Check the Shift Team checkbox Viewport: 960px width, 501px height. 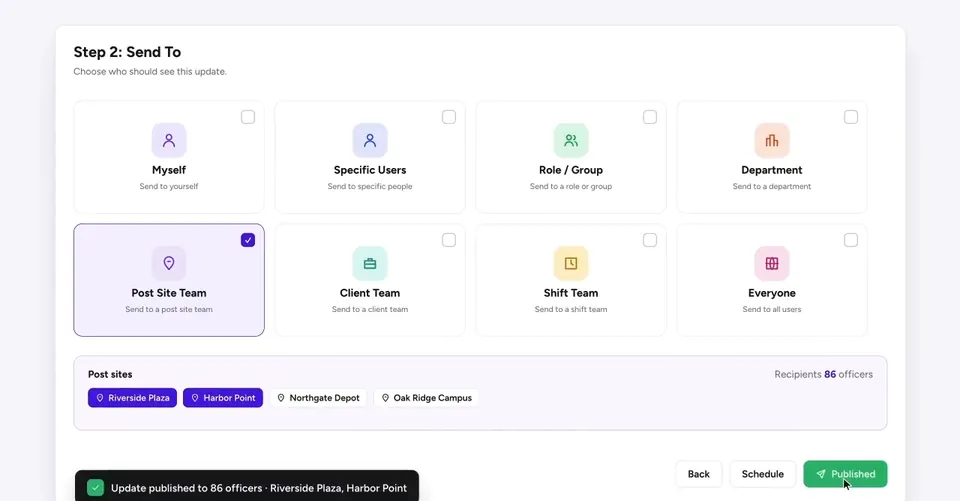tap(650, 240)
